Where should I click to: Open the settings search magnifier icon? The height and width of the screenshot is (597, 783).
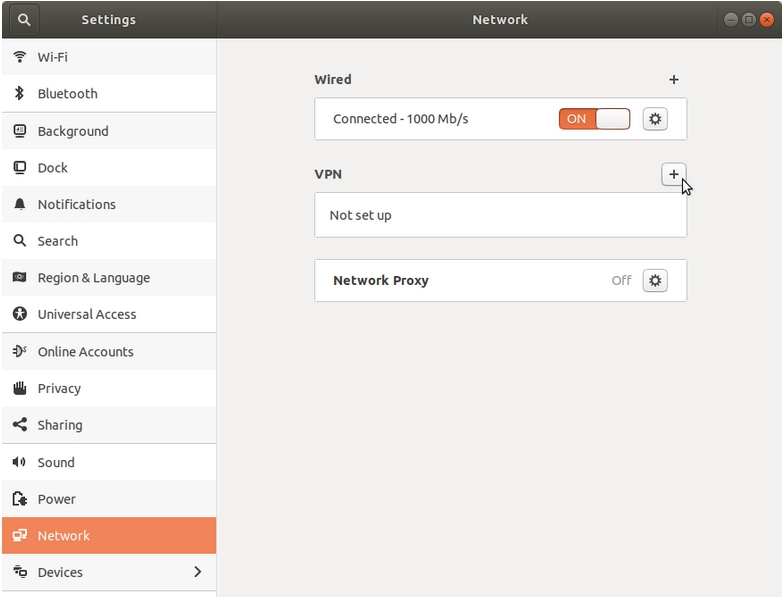pyautogui.click(x=23, y=19)
